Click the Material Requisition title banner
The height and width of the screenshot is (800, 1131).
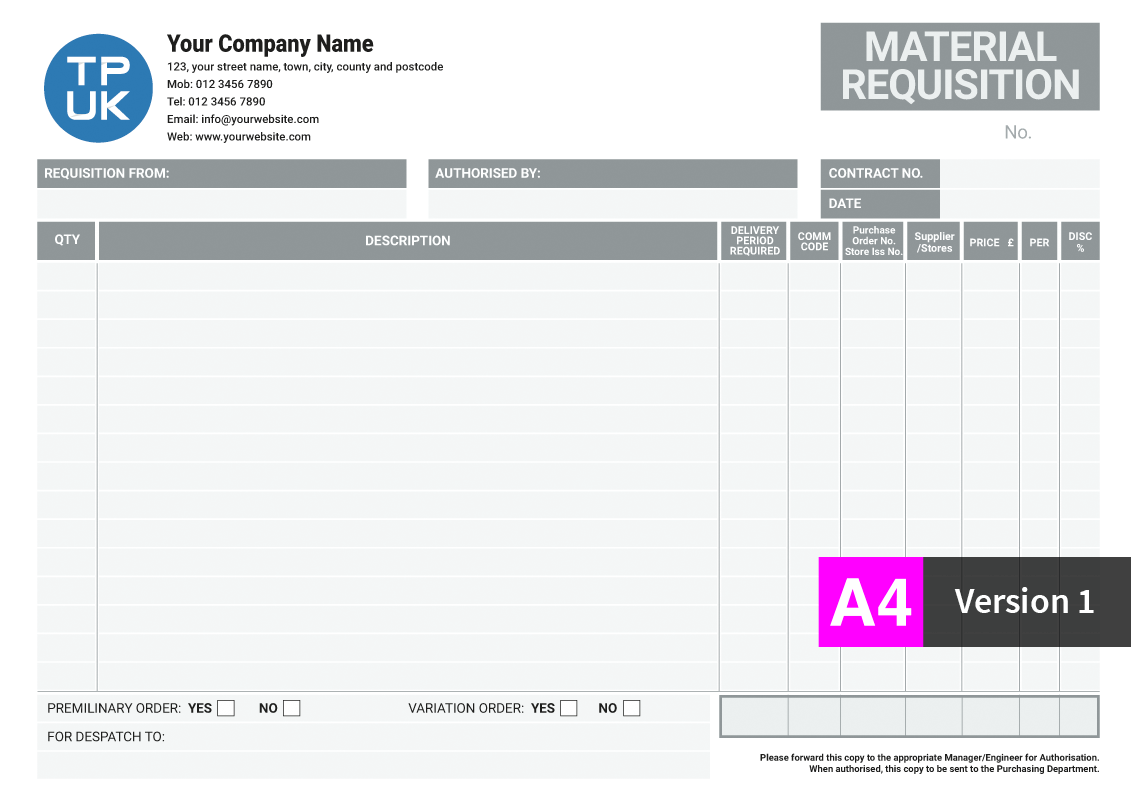coord(959,66)
